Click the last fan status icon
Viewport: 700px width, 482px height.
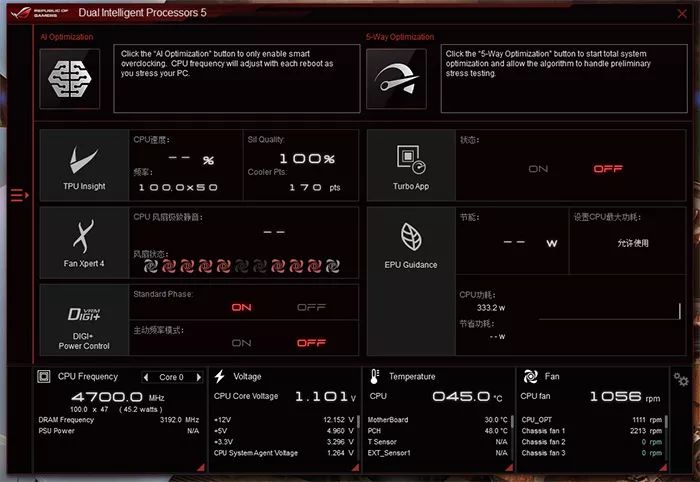pyautogui.click(x=333, y=266)
